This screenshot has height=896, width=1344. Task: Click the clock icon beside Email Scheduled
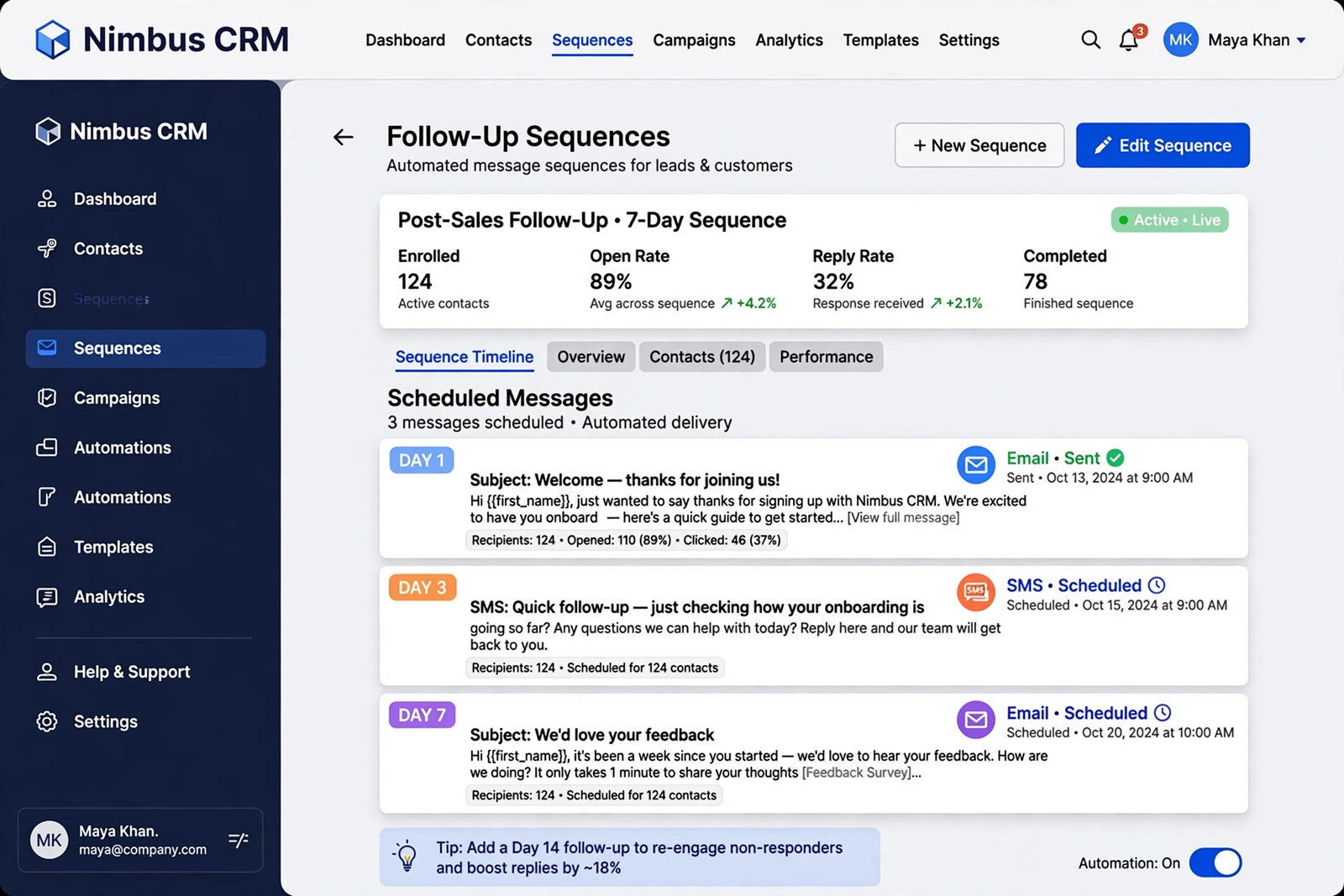(x=1163, y=713)
